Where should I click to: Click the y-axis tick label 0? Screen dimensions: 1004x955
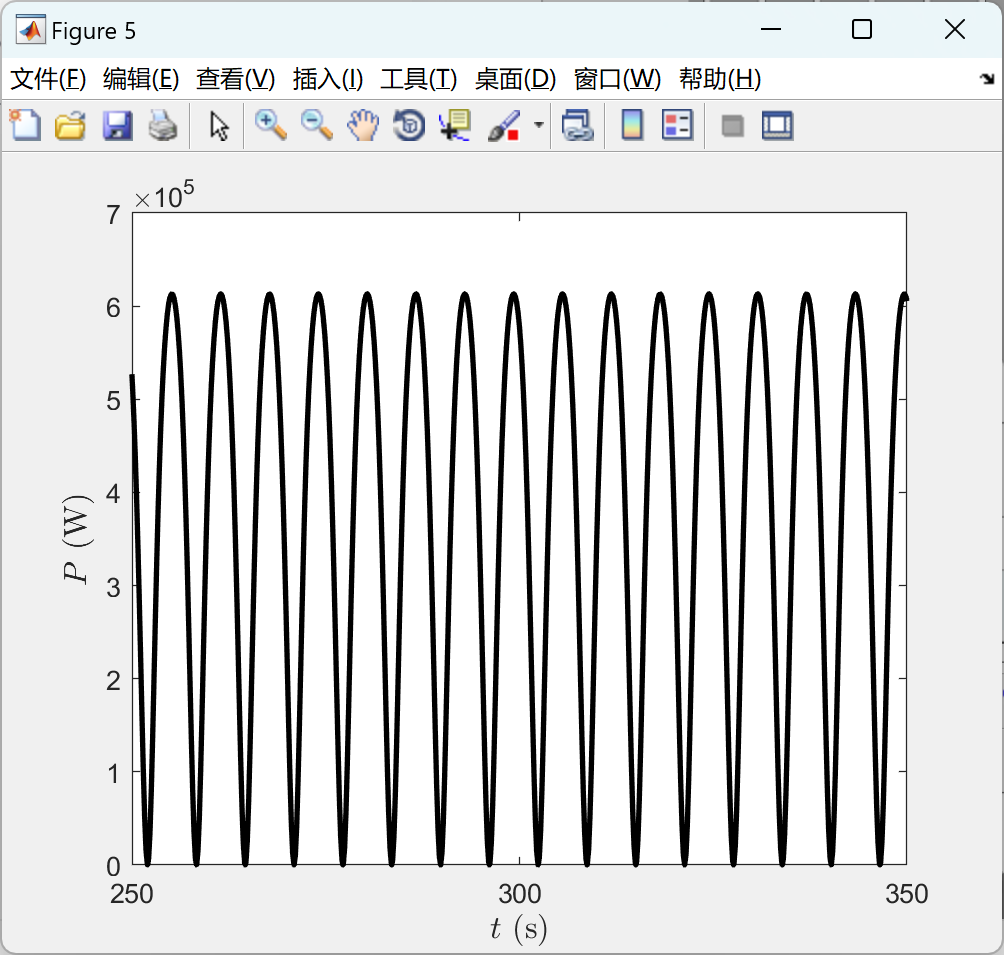pyautogui.click(x=113, y=867)
